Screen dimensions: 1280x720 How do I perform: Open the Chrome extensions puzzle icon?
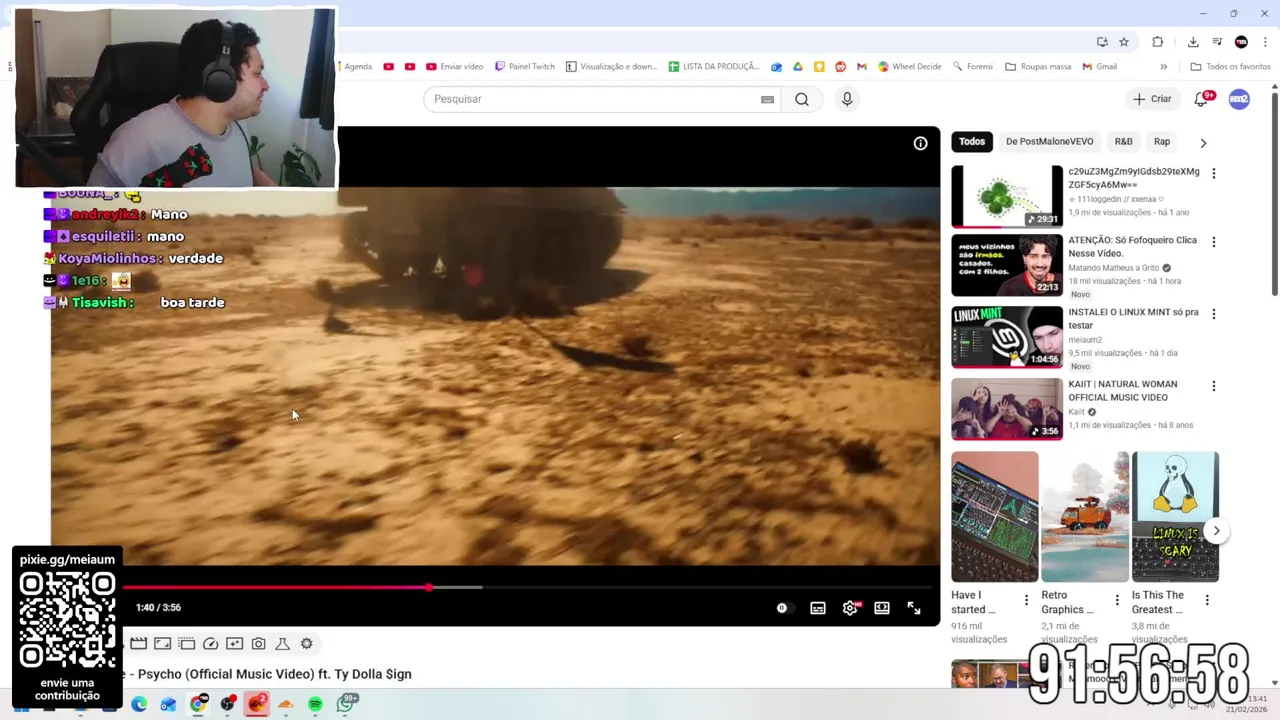[x=1158, y=42]
